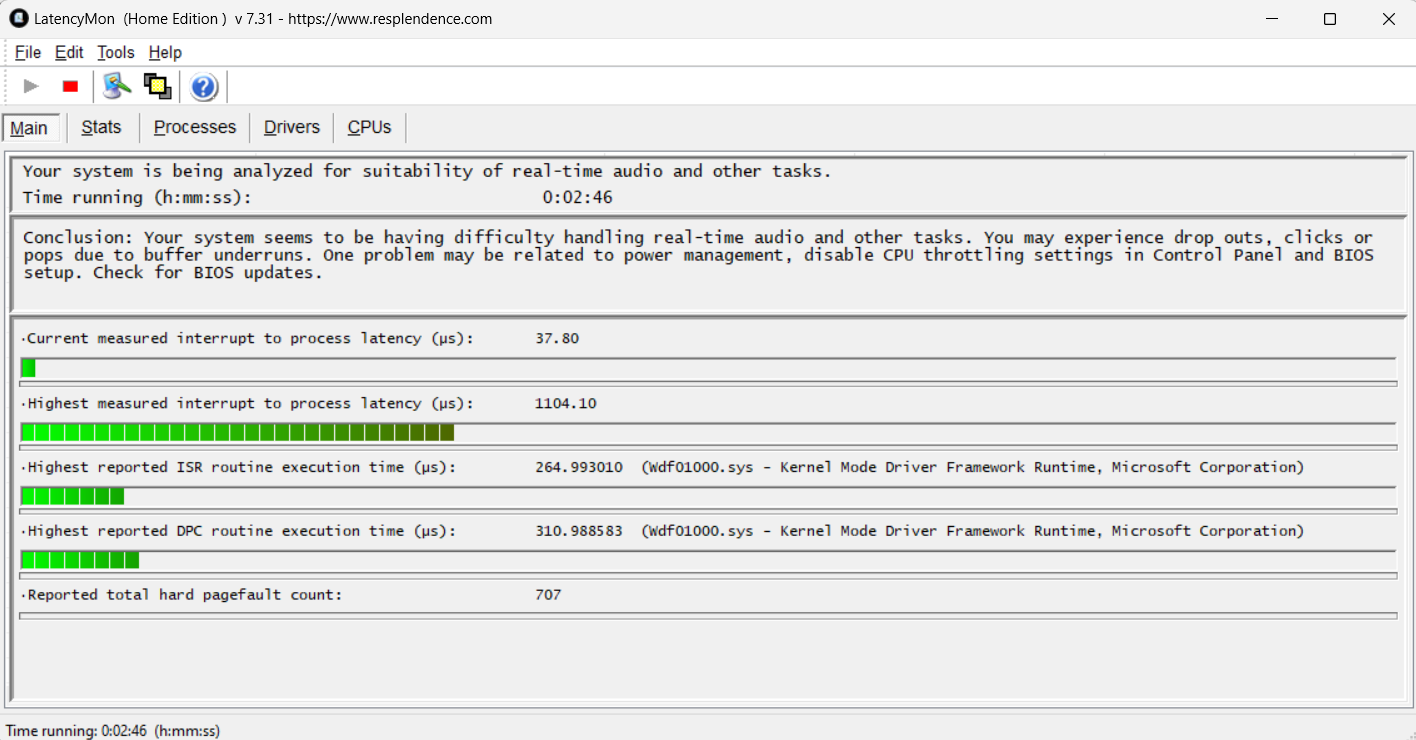The height and width of the screenshot is (740, 1416).
Task: Open the File menu
Action: click(x=28, y=52)
